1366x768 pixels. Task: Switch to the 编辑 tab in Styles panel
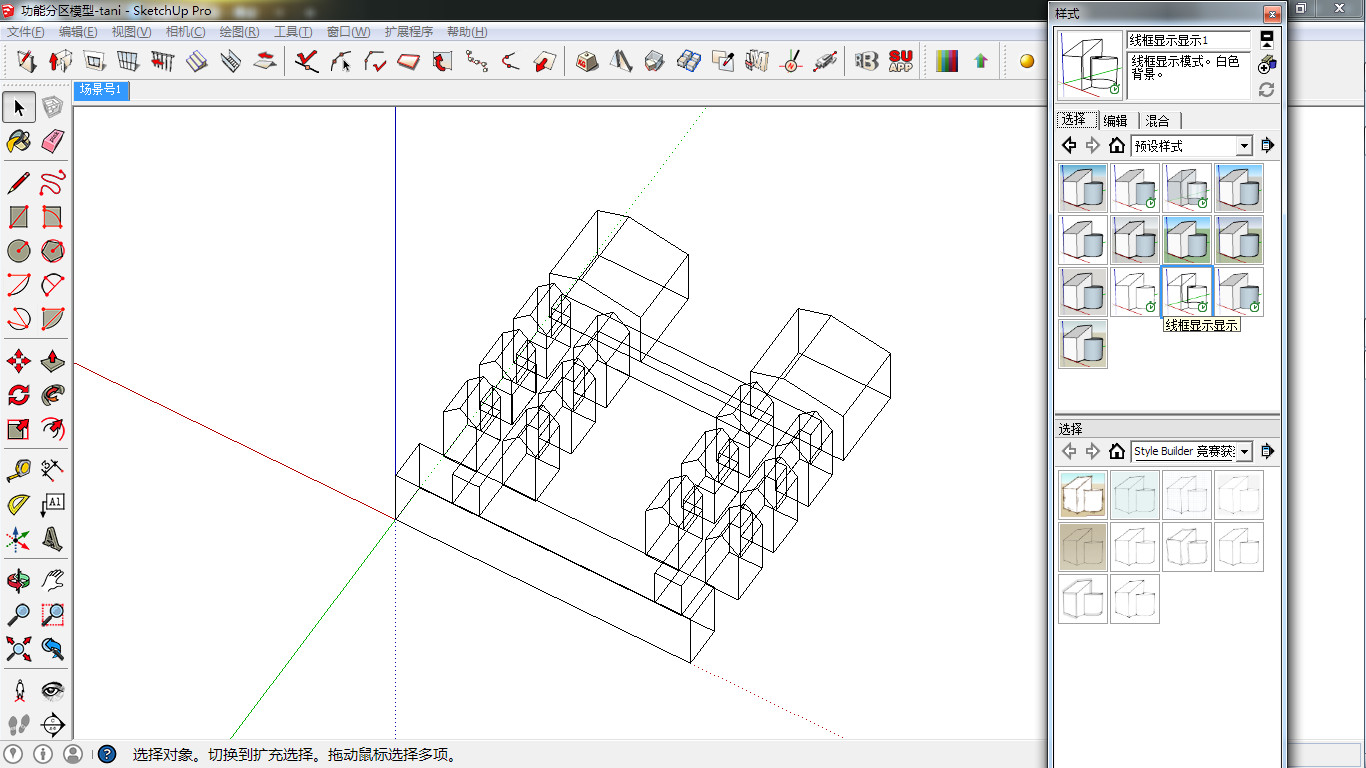1115,121
